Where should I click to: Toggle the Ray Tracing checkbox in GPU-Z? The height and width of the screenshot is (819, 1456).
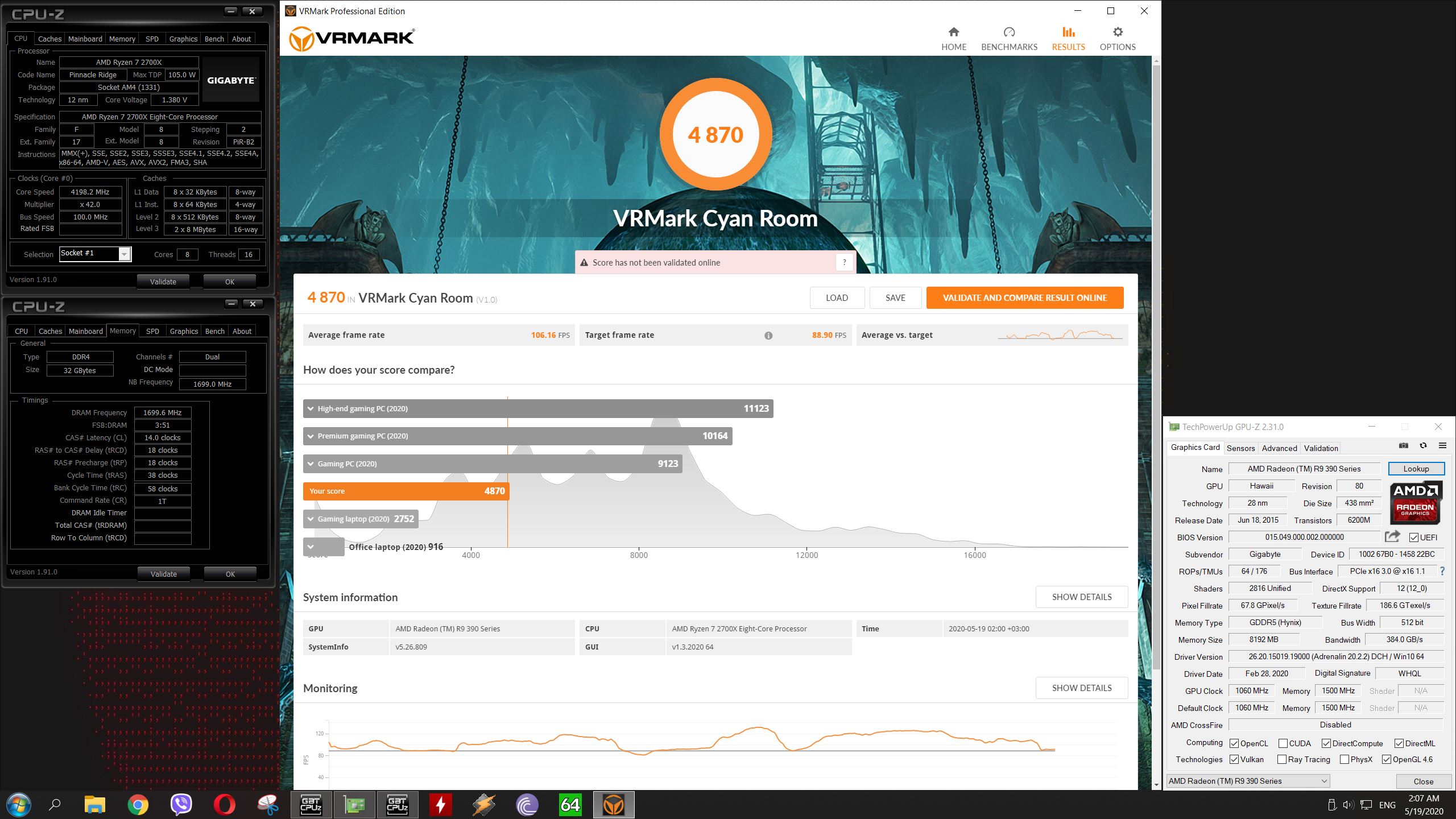[1281, 759]
